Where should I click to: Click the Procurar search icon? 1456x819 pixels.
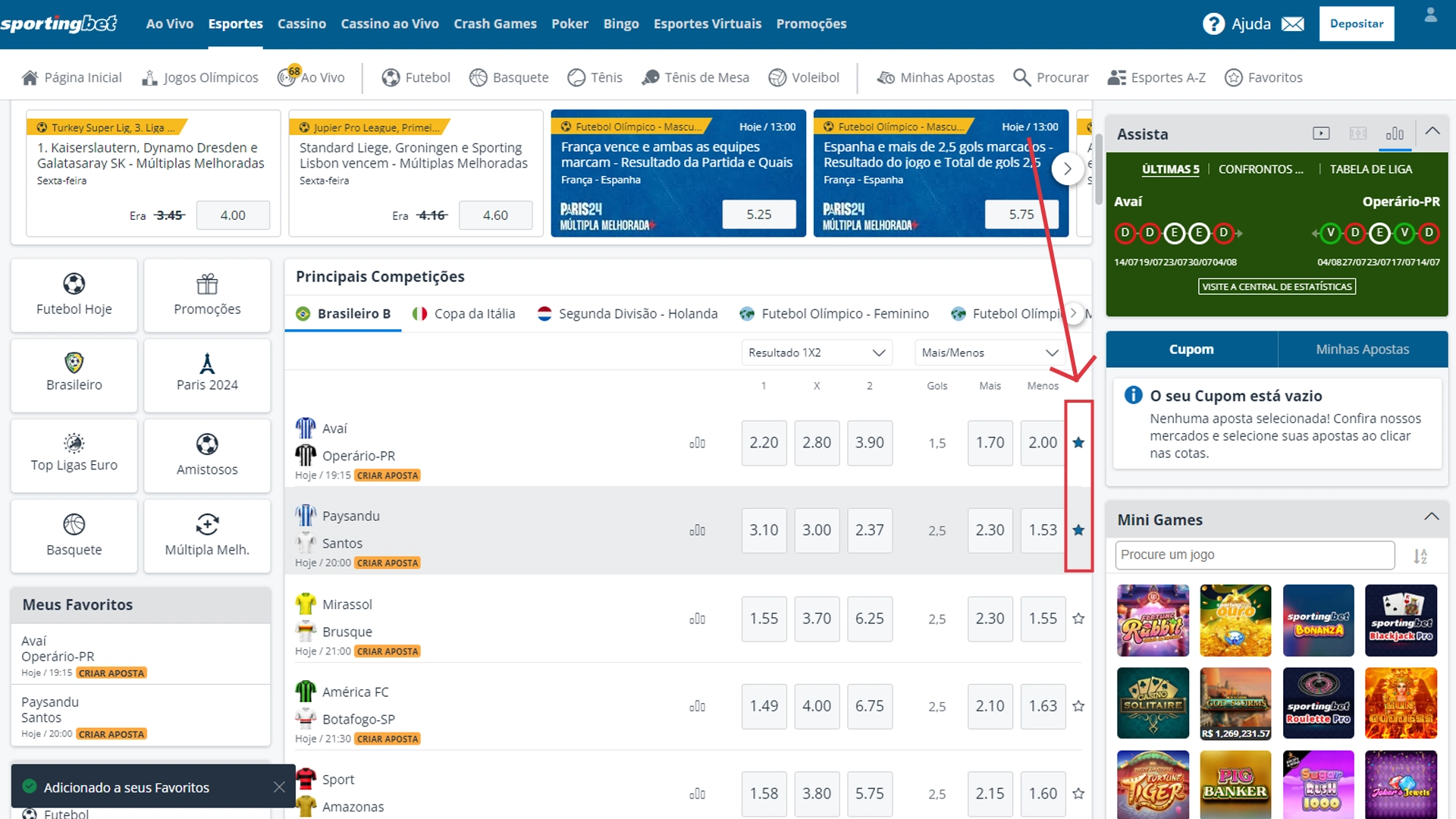click(x=1021, y=77)
